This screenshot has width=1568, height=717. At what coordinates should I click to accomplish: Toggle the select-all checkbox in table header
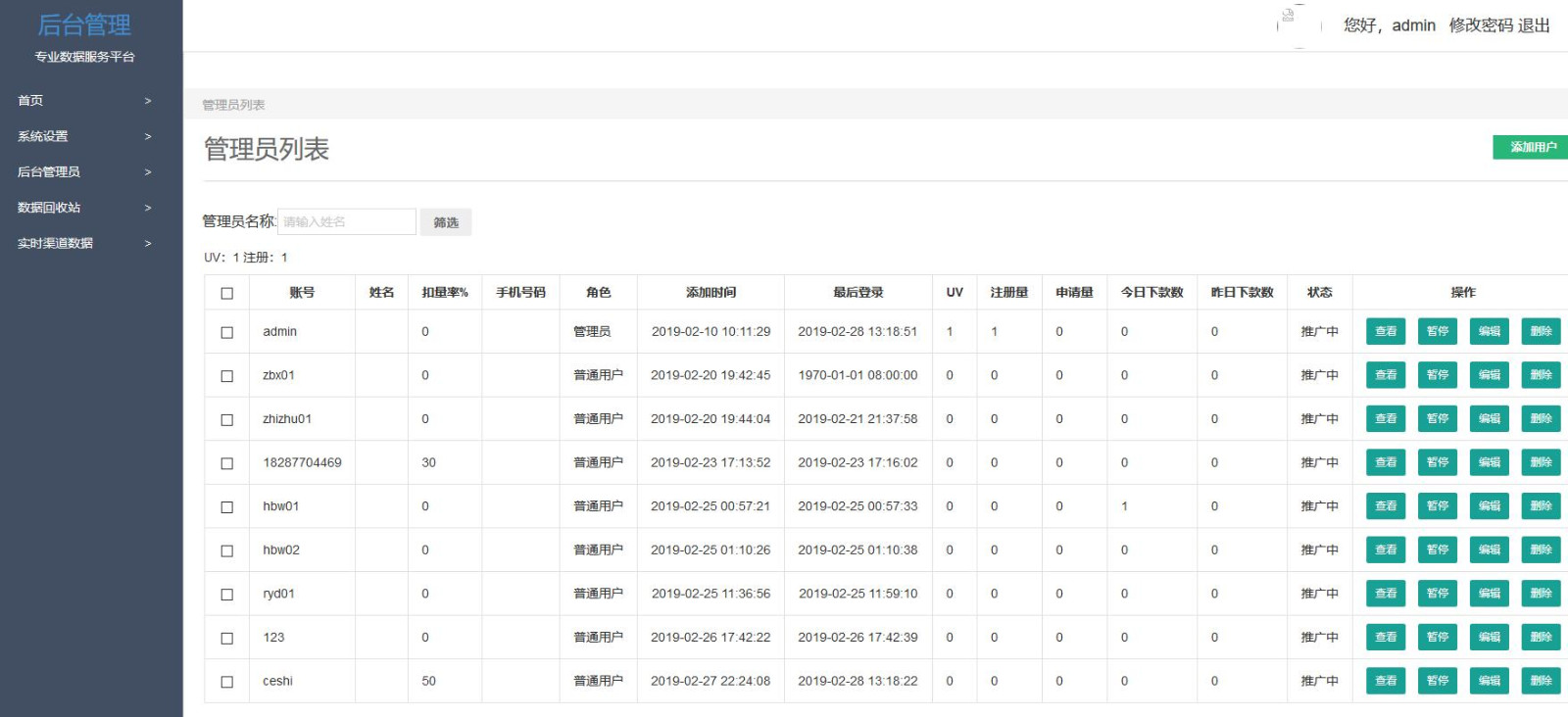tap(227, 293)
